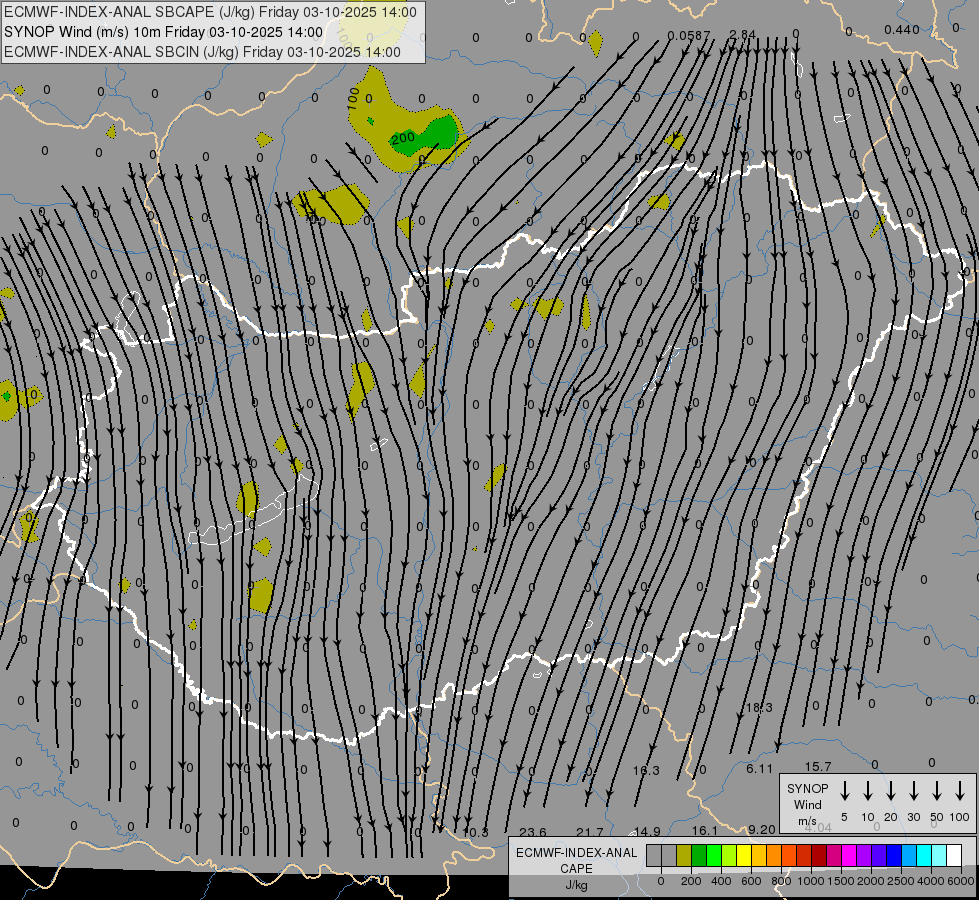This screenshot has height=900, width=979.
Task: Select the 50 m/s wind arrow in legend
Action: (937, 791)
